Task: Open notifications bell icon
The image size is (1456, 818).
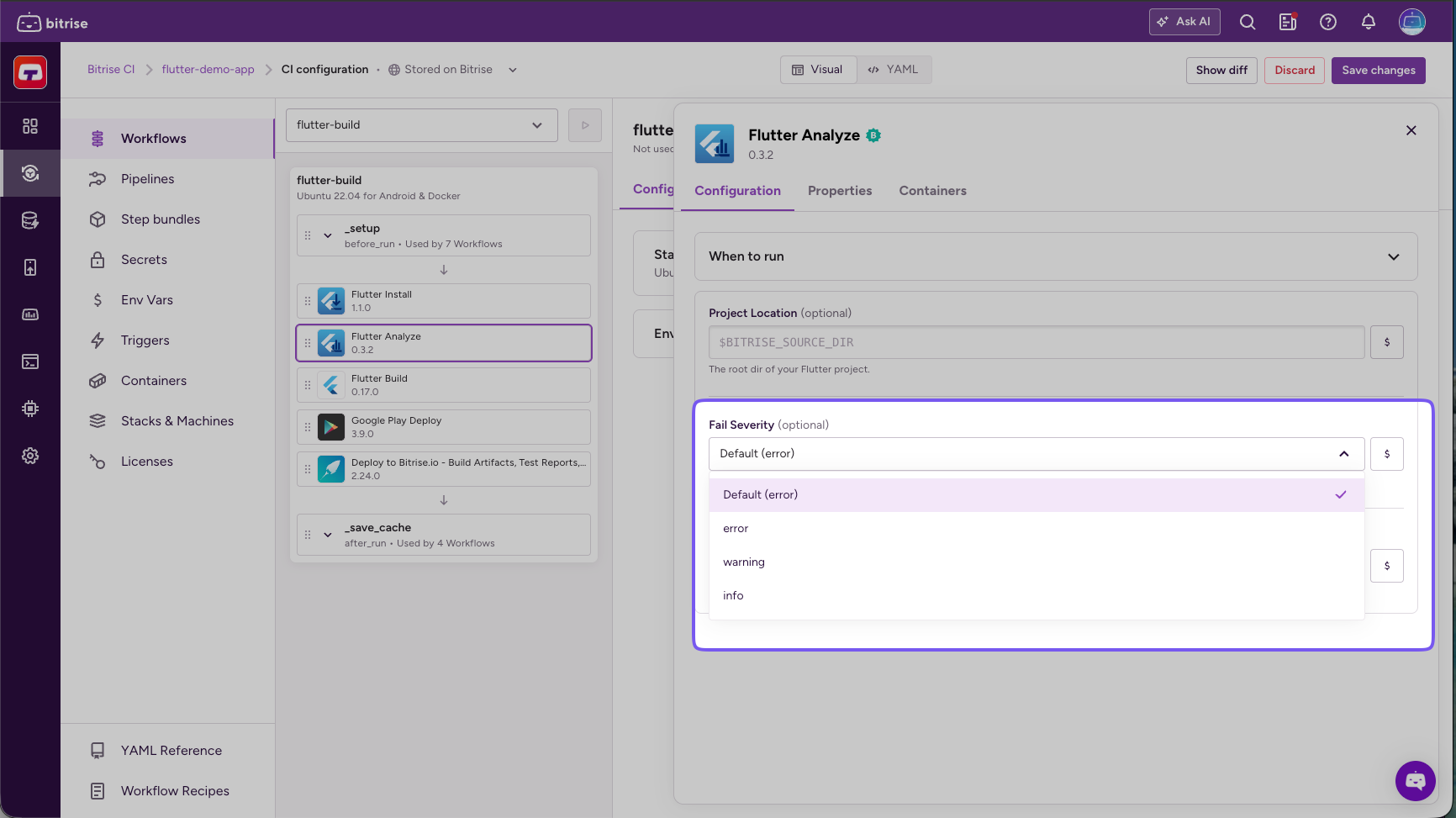Action: (1369, 22)
